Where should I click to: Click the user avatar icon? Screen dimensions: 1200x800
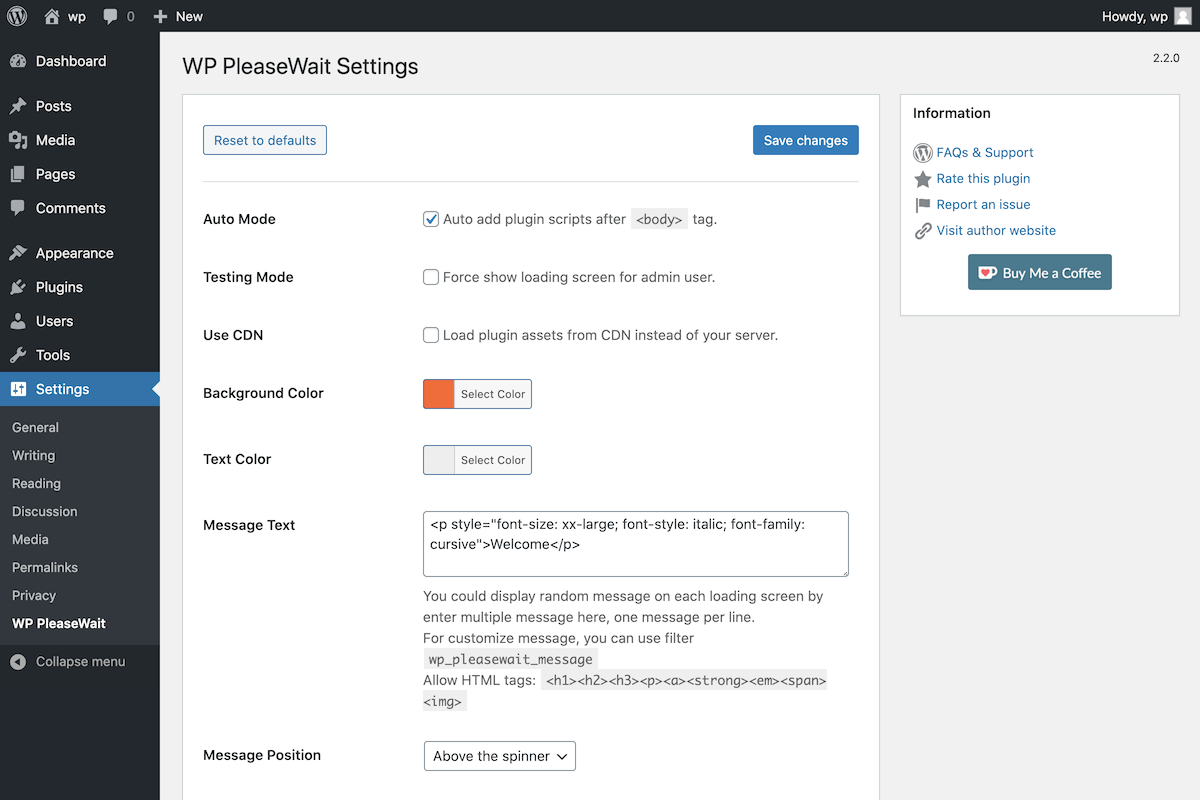coord(1183,16)
